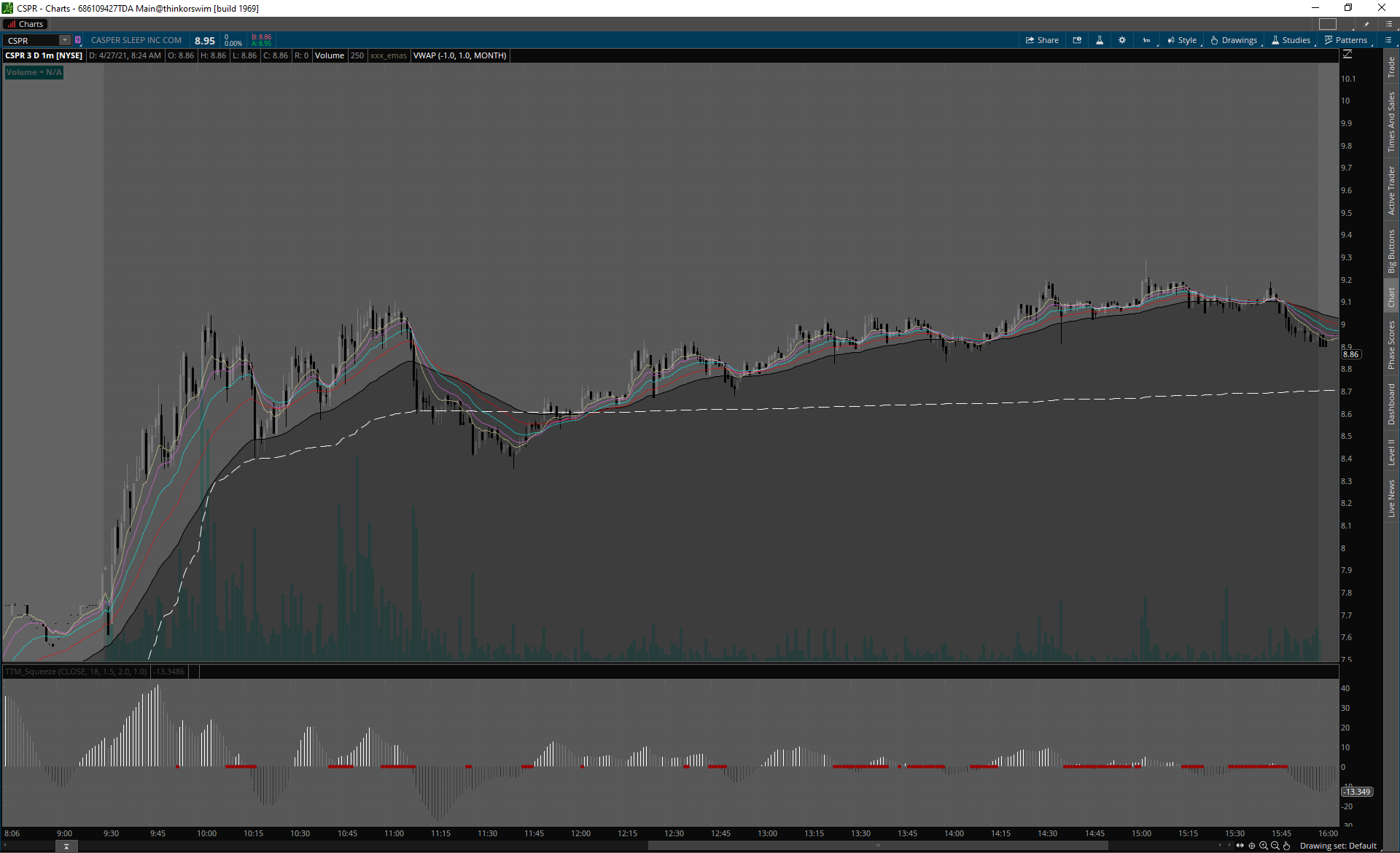Click the zoom in magnifier icon

[x=1264, y=846]
